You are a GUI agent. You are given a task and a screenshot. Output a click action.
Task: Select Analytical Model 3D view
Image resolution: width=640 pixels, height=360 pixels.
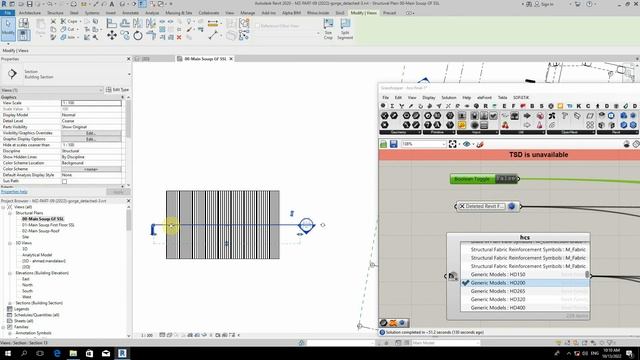37,255
